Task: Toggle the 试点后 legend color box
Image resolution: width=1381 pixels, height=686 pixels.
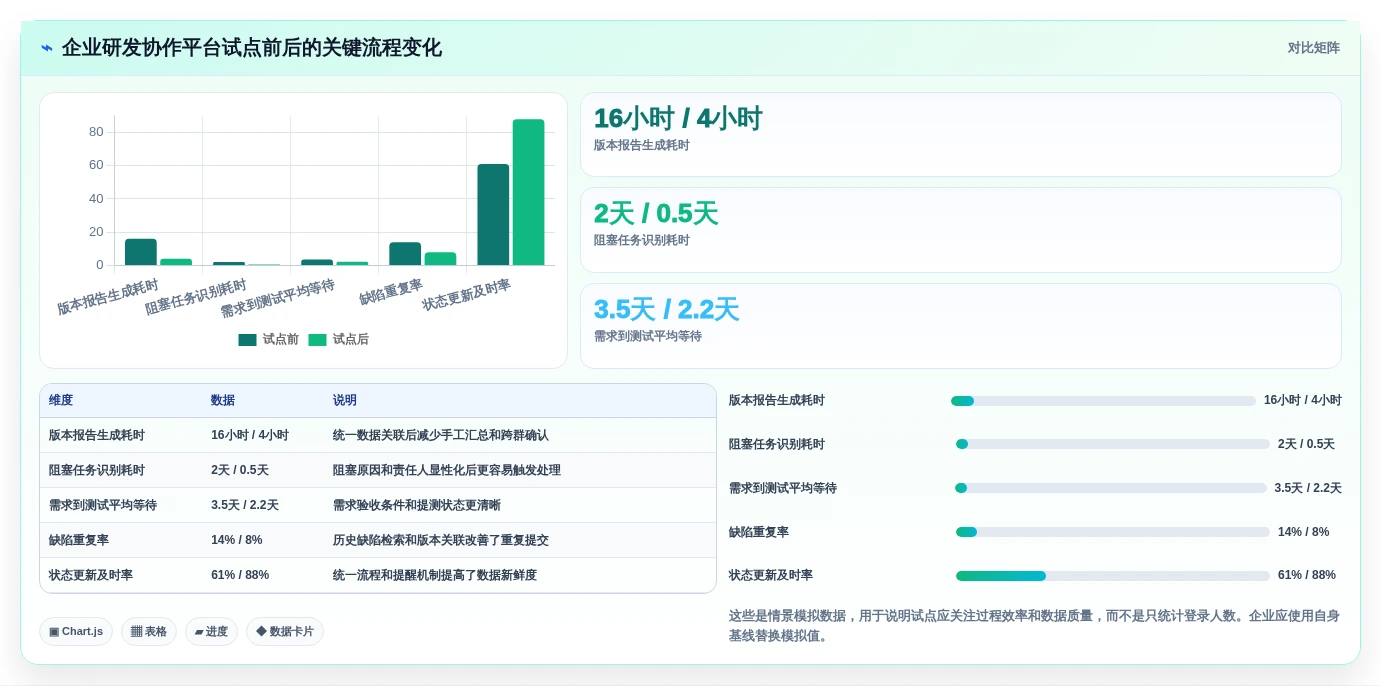Action: (317, 340)
